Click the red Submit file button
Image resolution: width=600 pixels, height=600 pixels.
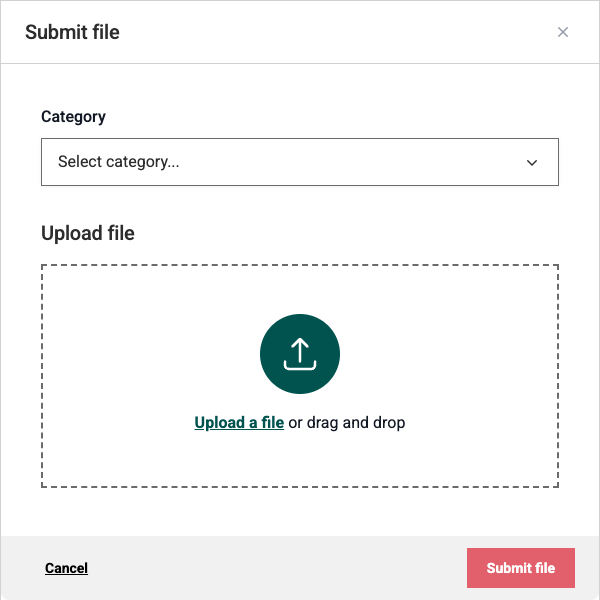tap(520, 568)
